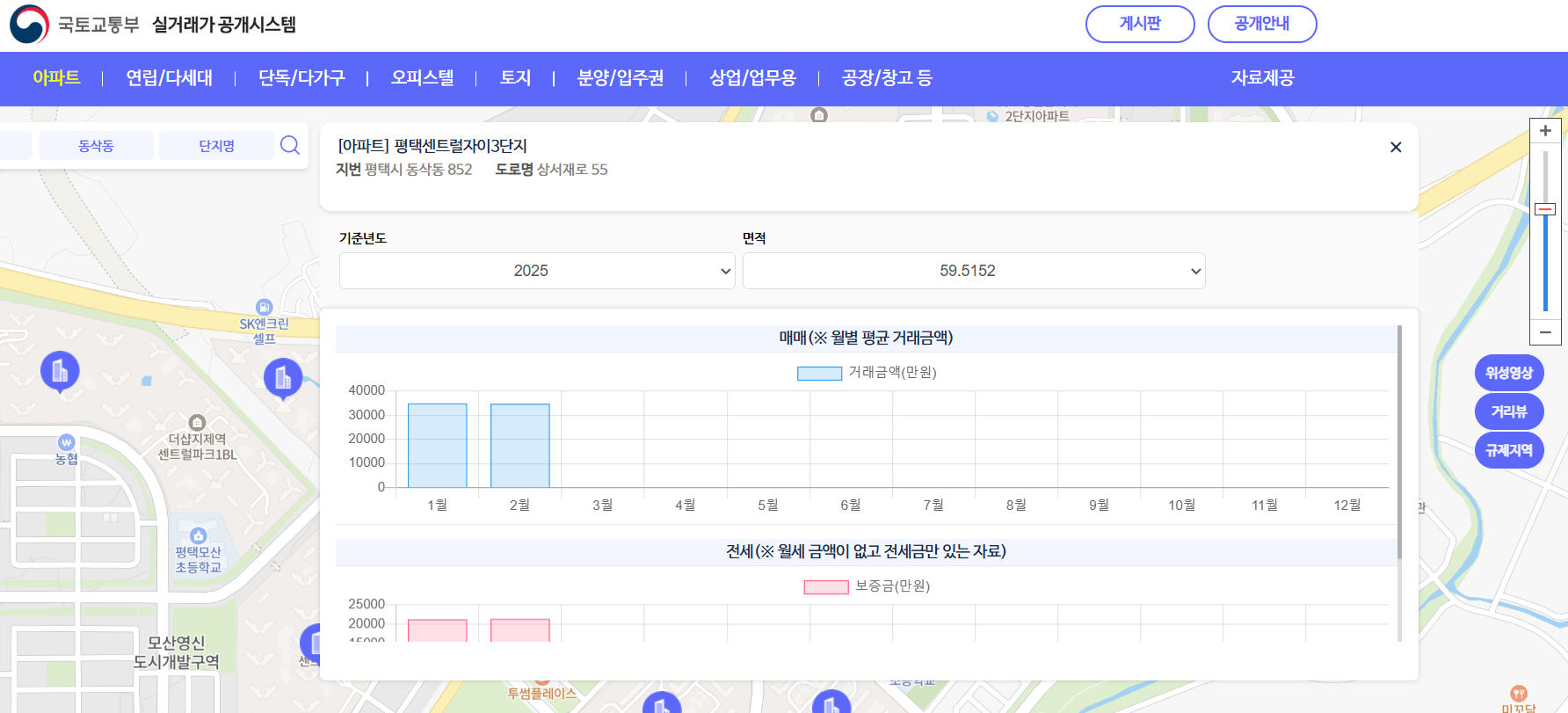Toggle the 보증금(만원) legend swatch

[826, 587]
